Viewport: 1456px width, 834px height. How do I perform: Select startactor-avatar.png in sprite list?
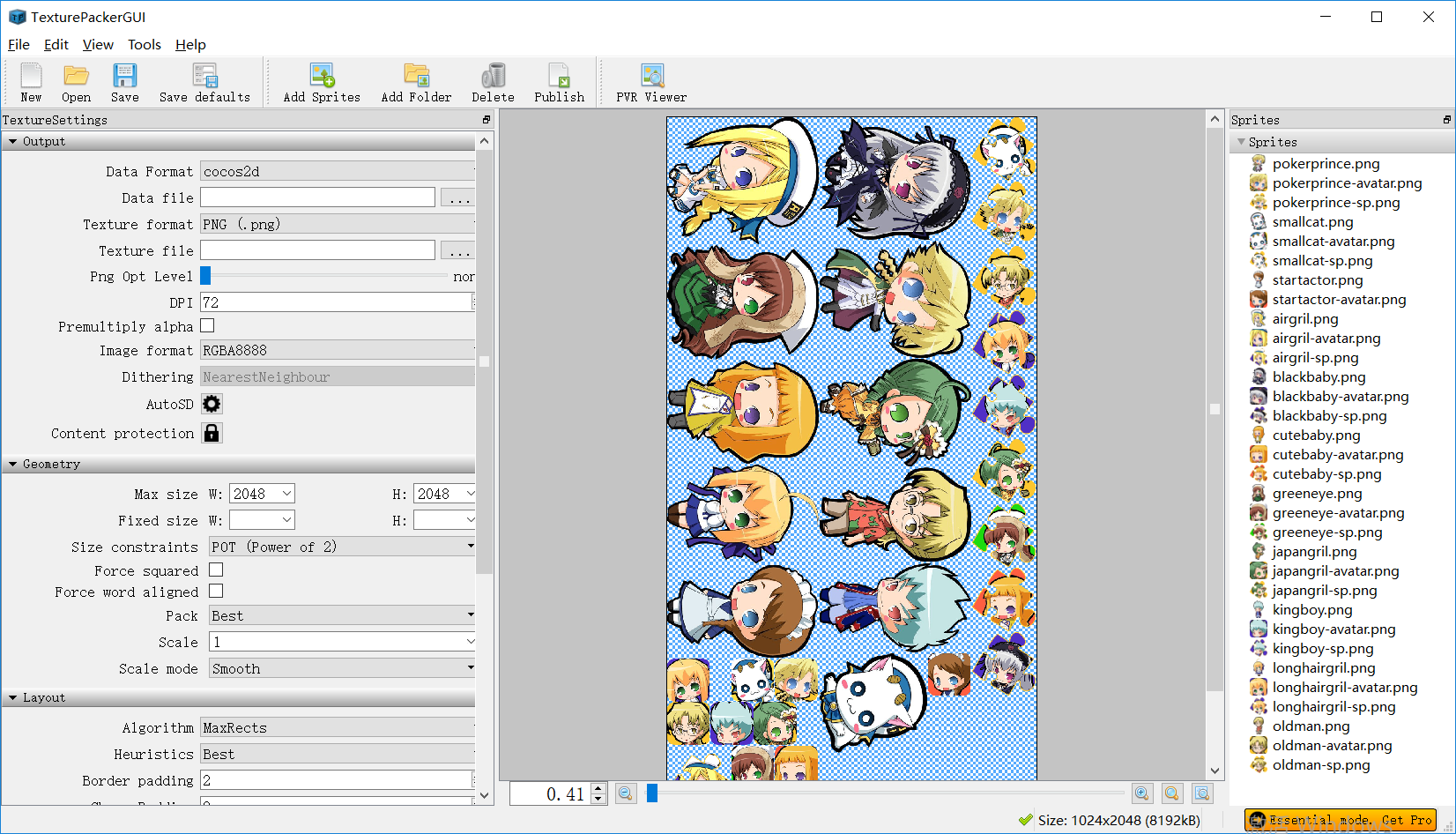click(1339, 299)
